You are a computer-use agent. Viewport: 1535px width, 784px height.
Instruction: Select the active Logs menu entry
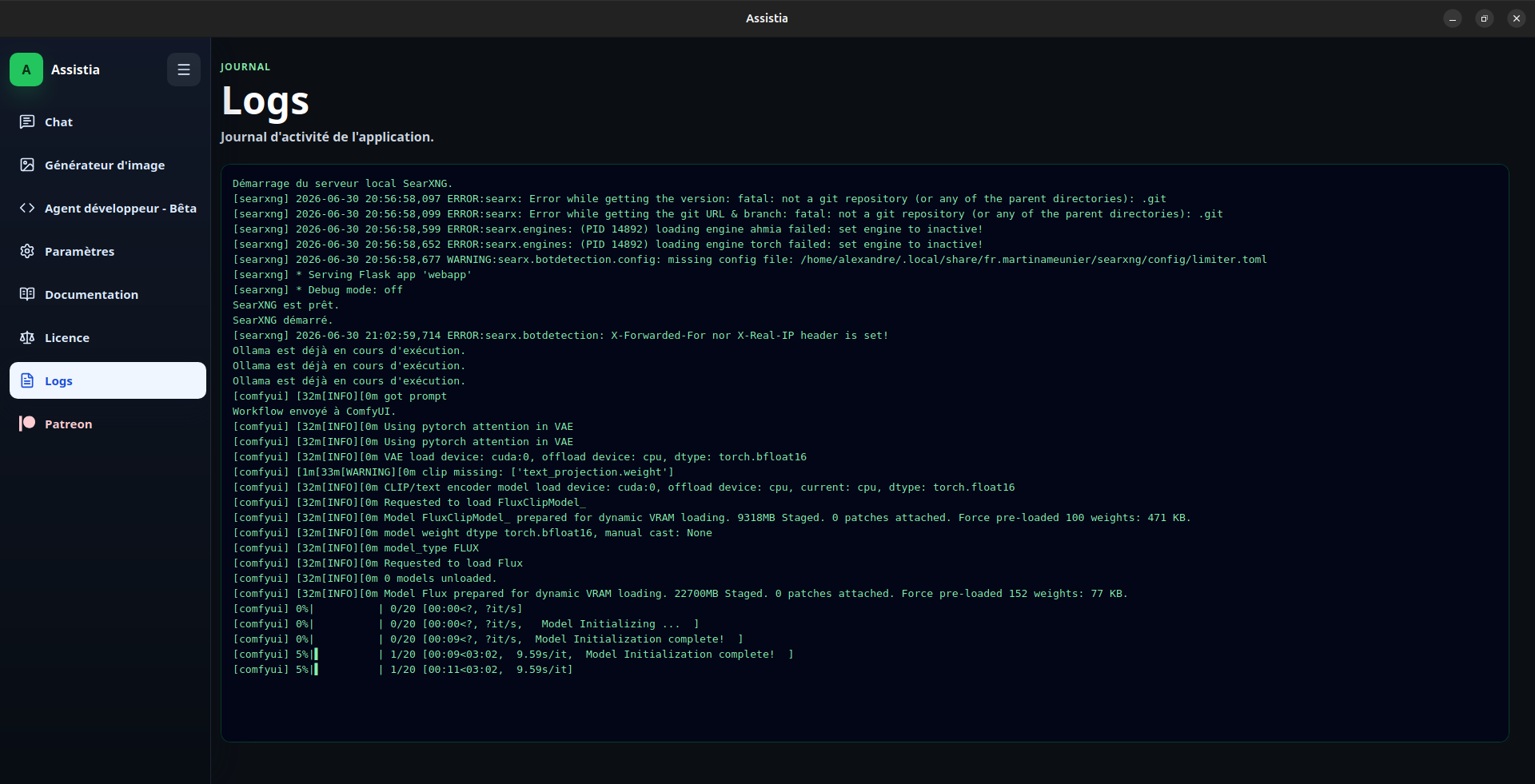coord(108,380)
